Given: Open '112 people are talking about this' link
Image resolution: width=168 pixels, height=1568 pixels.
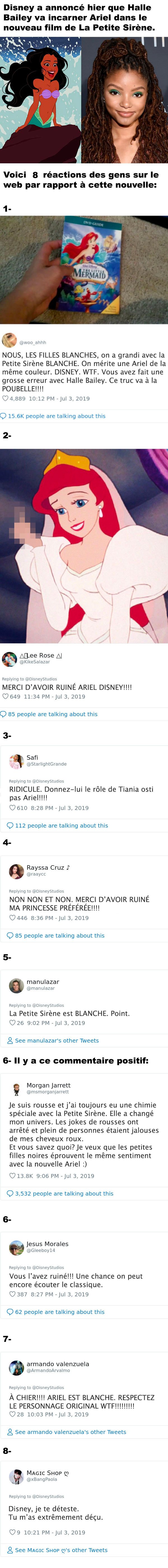Looking at the screenshot, I should point(61,825).
